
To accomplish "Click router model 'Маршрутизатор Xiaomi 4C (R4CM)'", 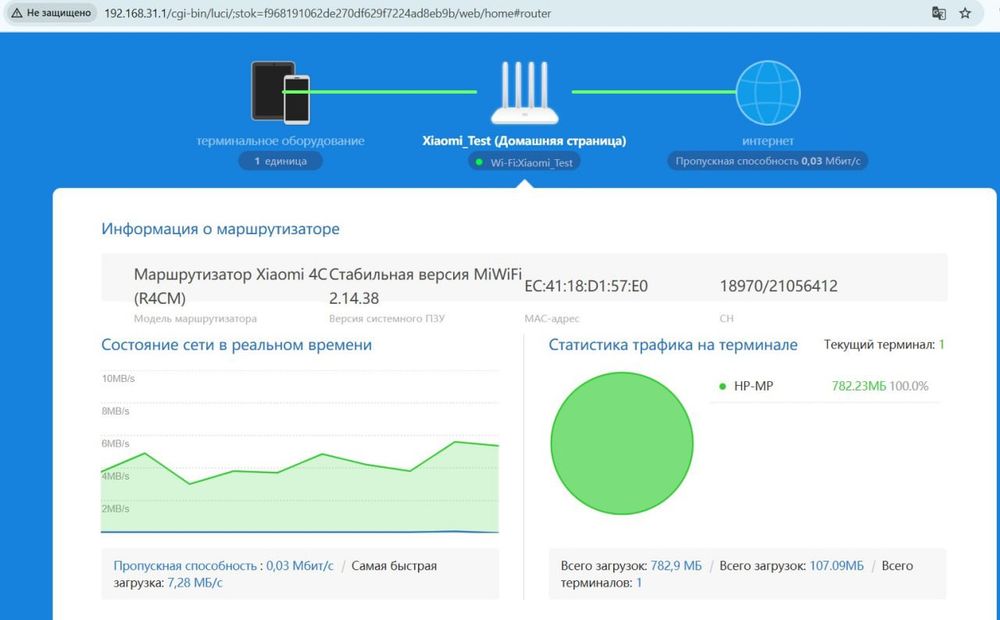I will point(230,286).
